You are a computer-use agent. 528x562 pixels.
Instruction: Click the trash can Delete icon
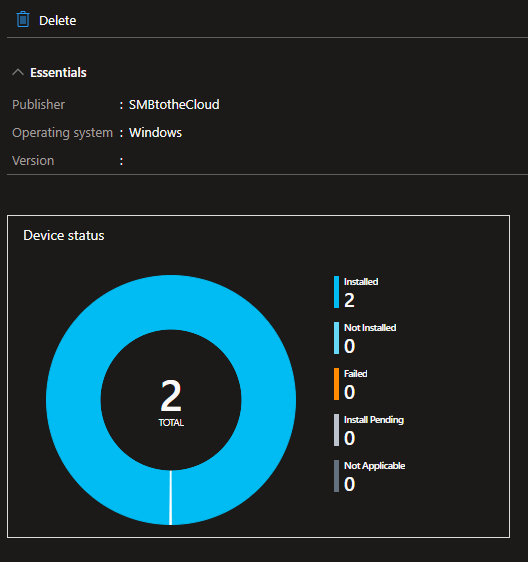23,19
